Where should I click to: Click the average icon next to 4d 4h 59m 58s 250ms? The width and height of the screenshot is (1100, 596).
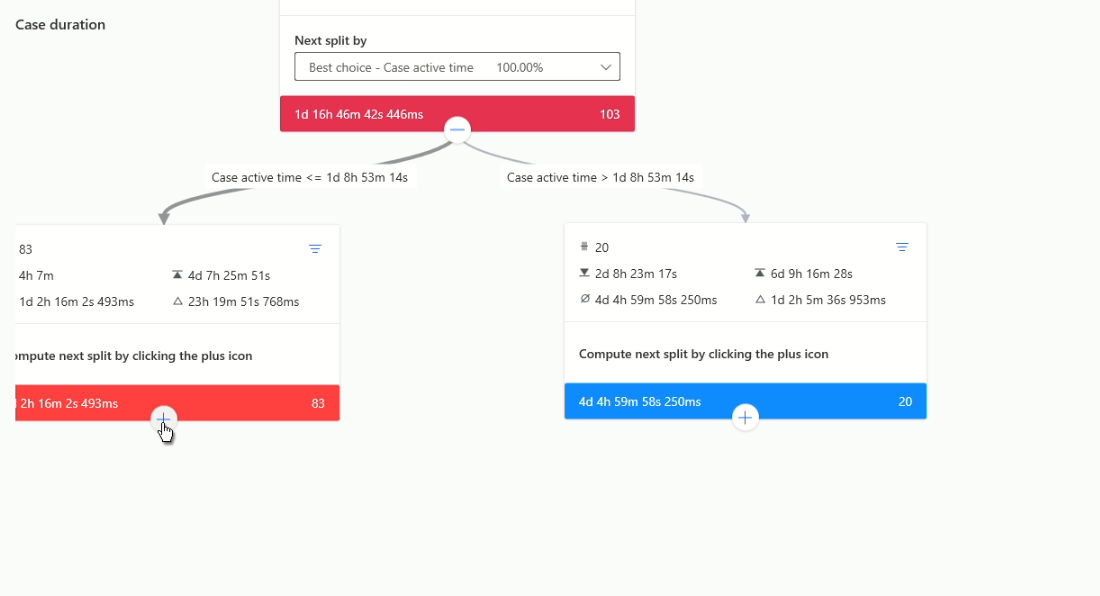(585, 299)
